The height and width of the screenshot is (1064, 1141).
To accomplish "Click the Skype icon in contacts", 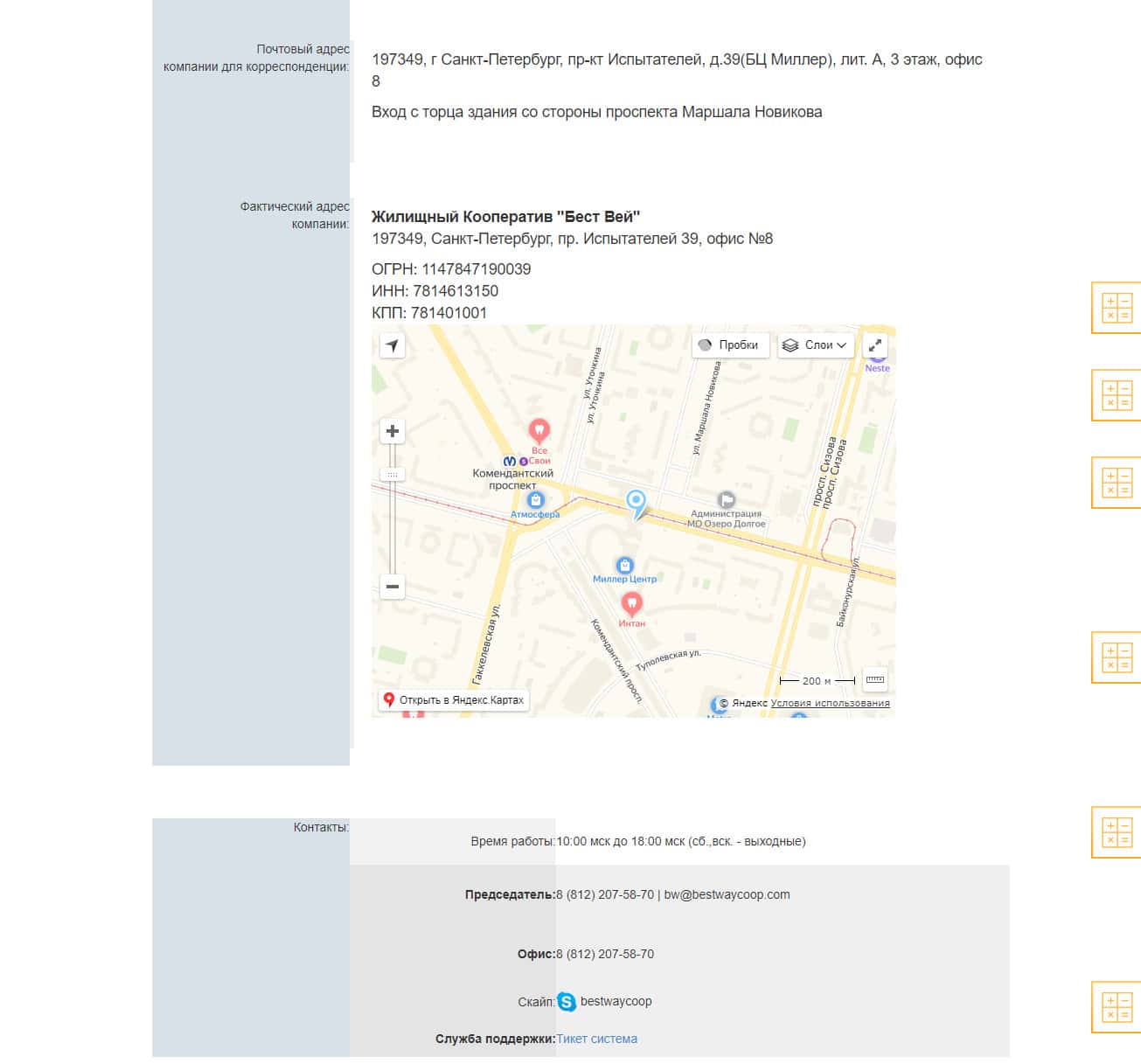I will [567, 1002].
